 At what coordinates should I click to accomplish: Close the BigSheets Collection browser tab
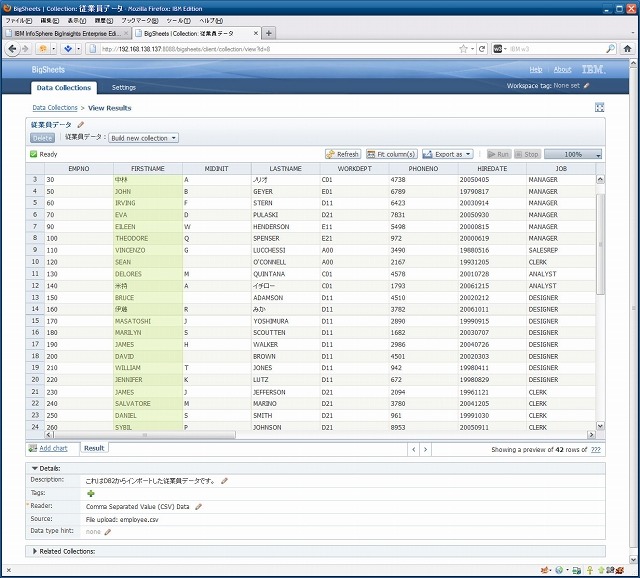click(x=256, y=33)
